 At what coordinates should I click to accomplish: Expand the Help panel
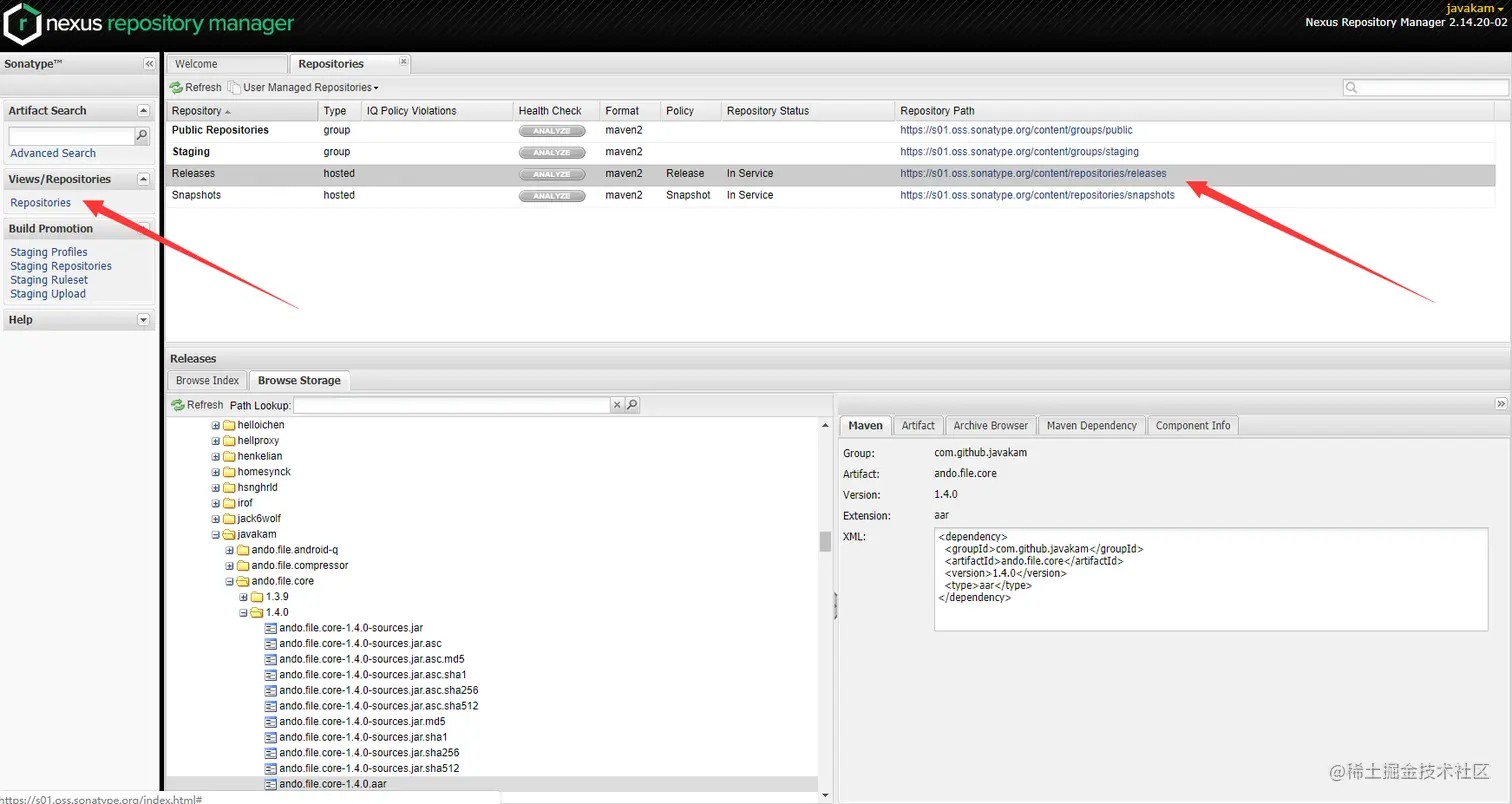point(143,320)
